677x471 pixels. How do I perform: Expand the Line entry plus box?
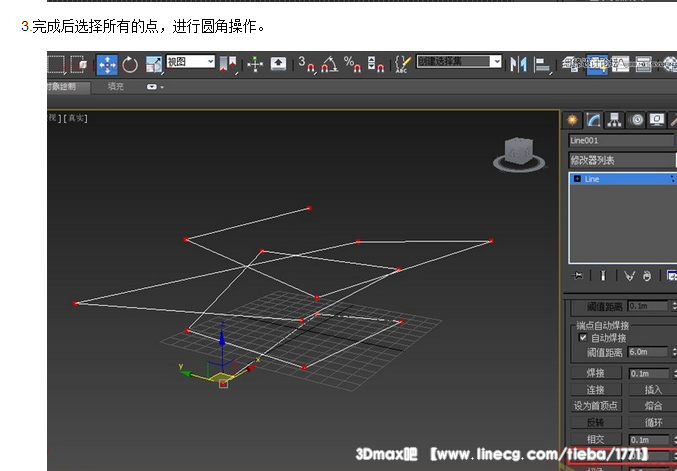(577, 179)
